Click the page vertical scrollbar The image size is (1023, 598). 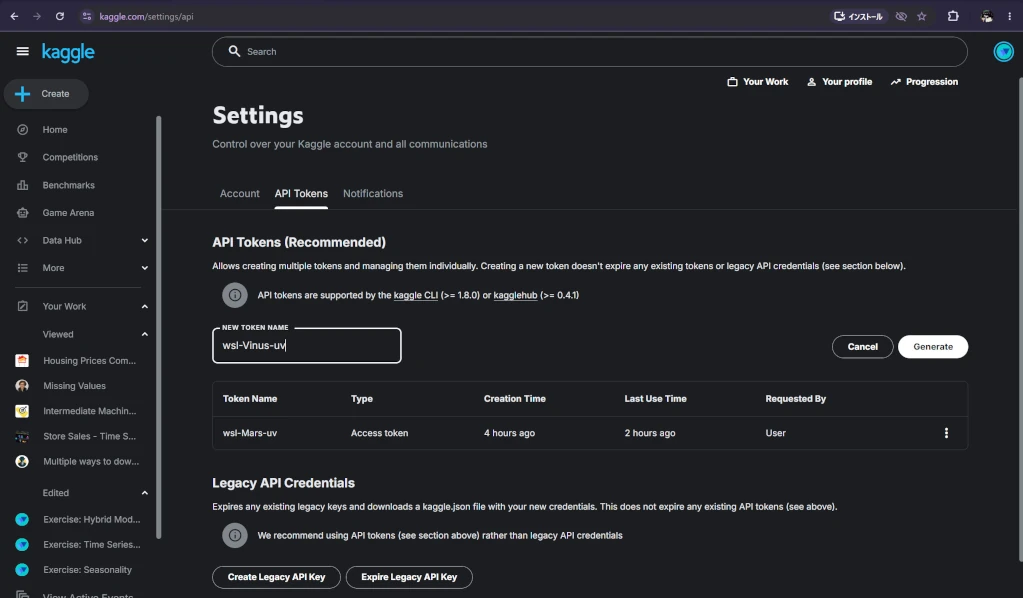(1020, 320)
